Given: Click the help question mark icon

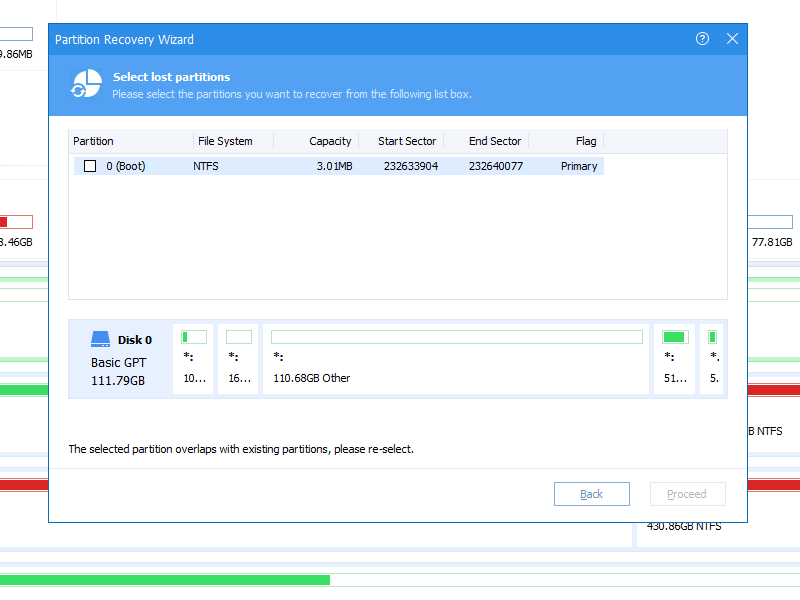Looking at the screenshot, I should [702, 39].
